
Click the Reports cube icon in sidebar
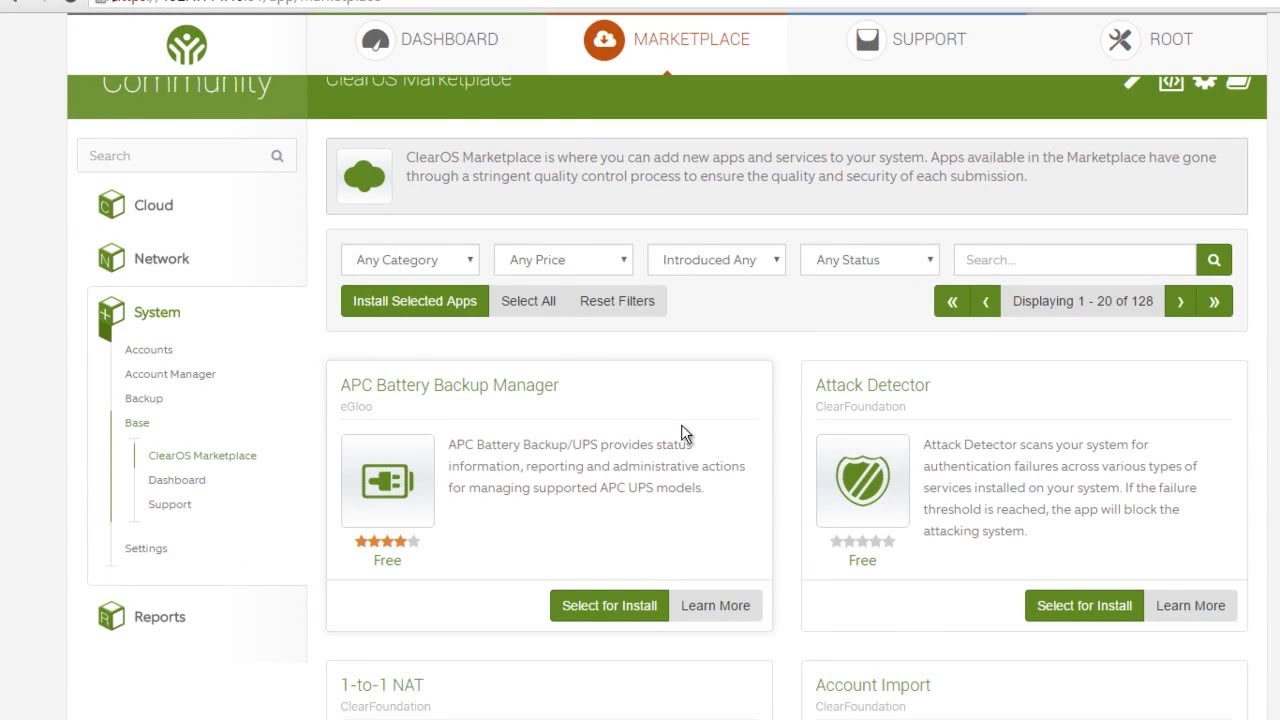coord(111,616)
